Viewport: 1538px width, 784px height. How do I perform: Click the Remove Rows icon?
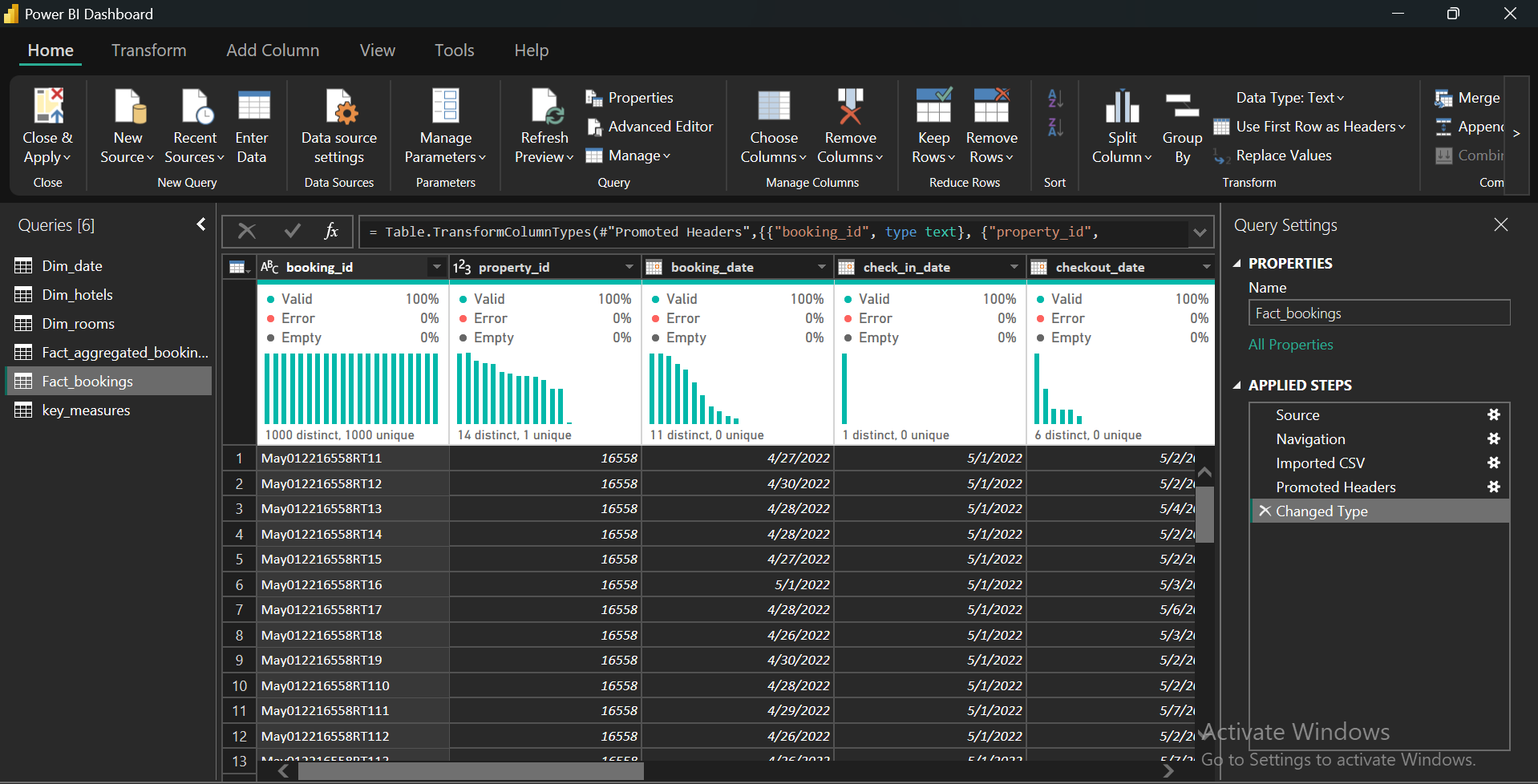(x=991, y=106)
